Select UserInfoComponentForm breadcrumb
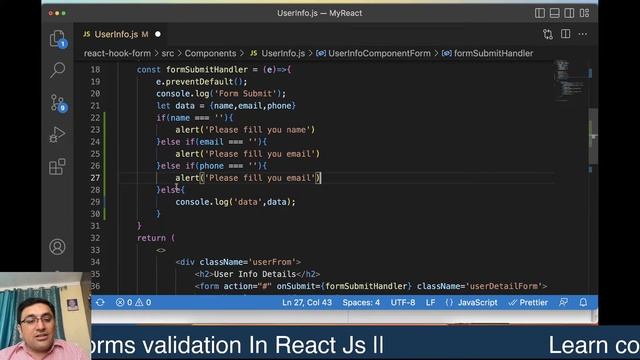640x360 pixels. pos(373,53)
